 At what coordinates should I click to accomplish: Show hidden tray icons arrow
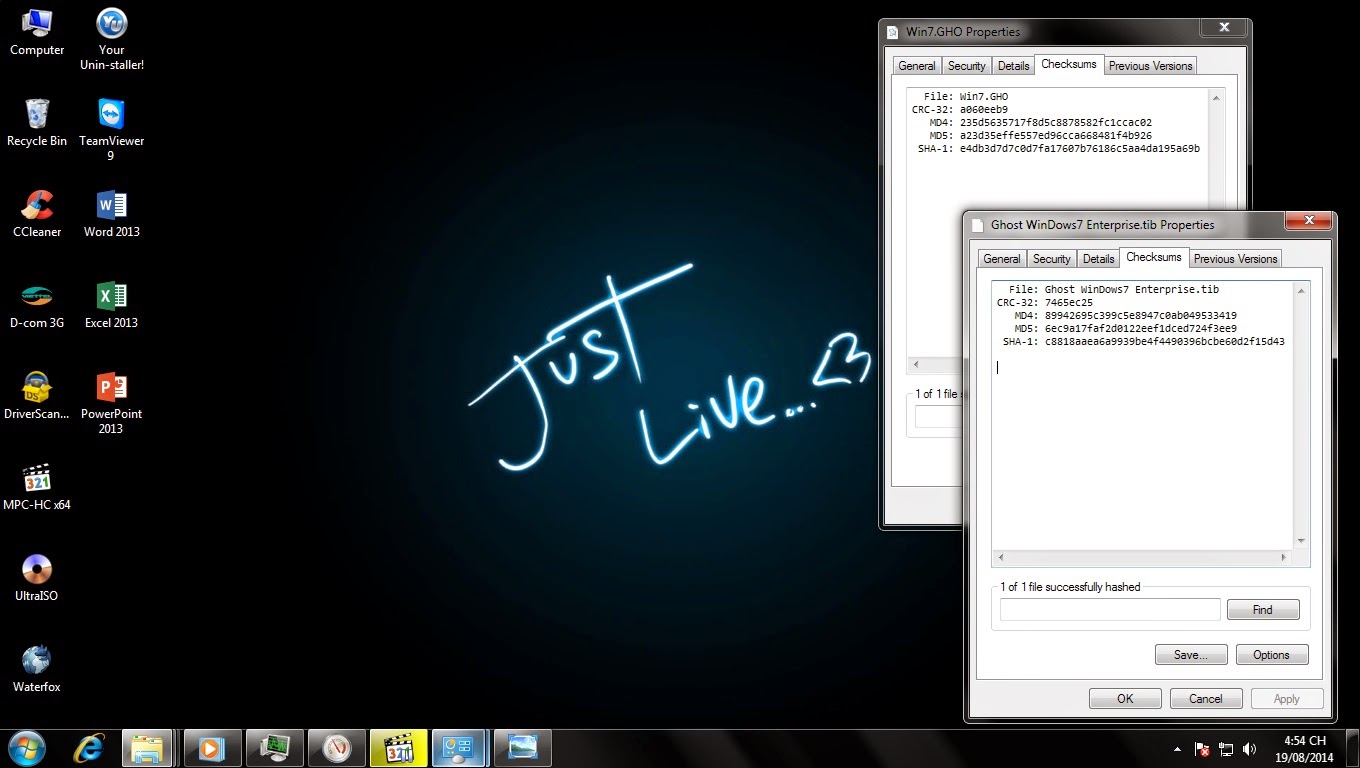1177,749
